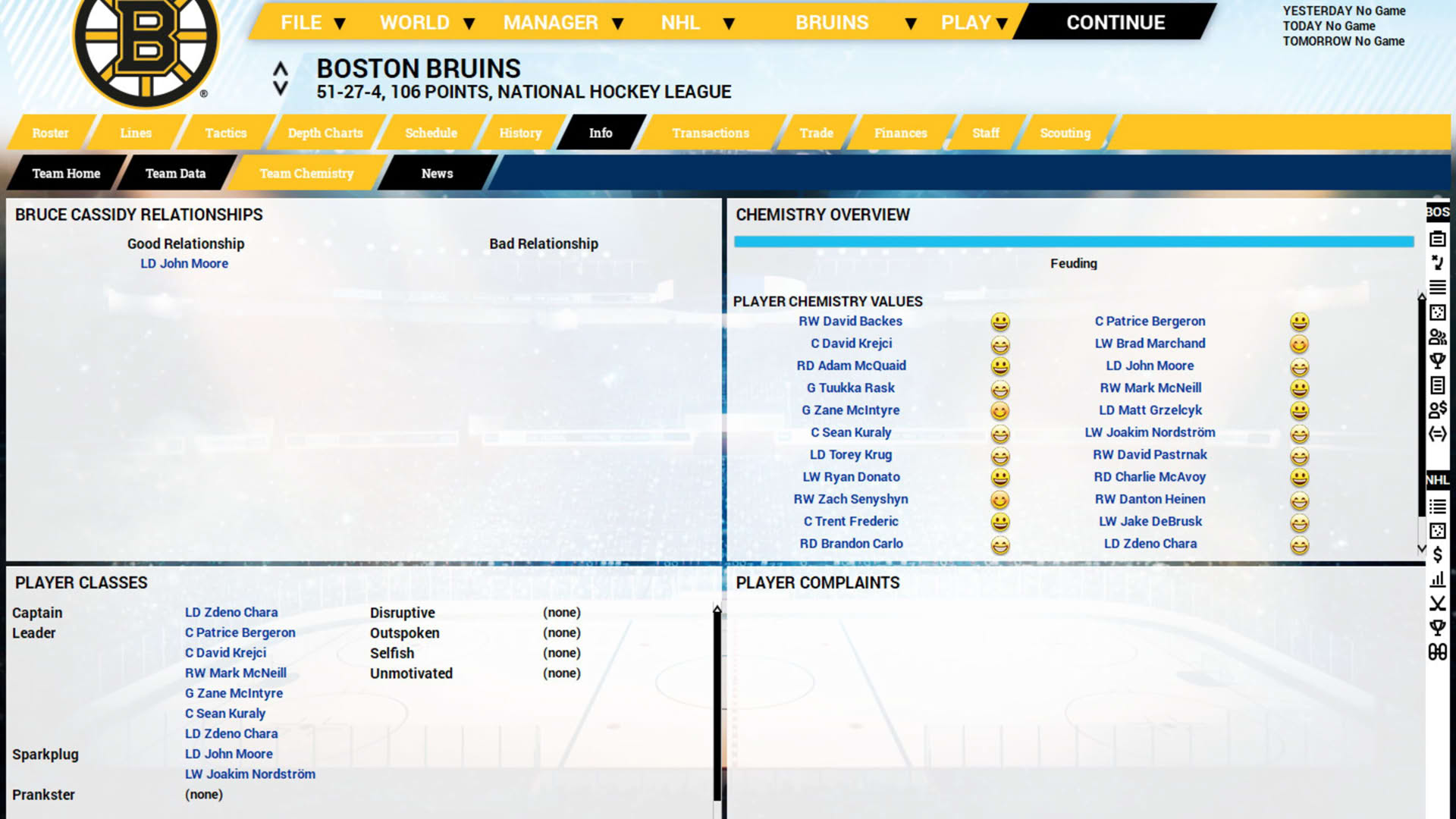Screen dimensions: 1456x819
Task: Click the BOS tactics arrow icon
Action: (1437, 263)
